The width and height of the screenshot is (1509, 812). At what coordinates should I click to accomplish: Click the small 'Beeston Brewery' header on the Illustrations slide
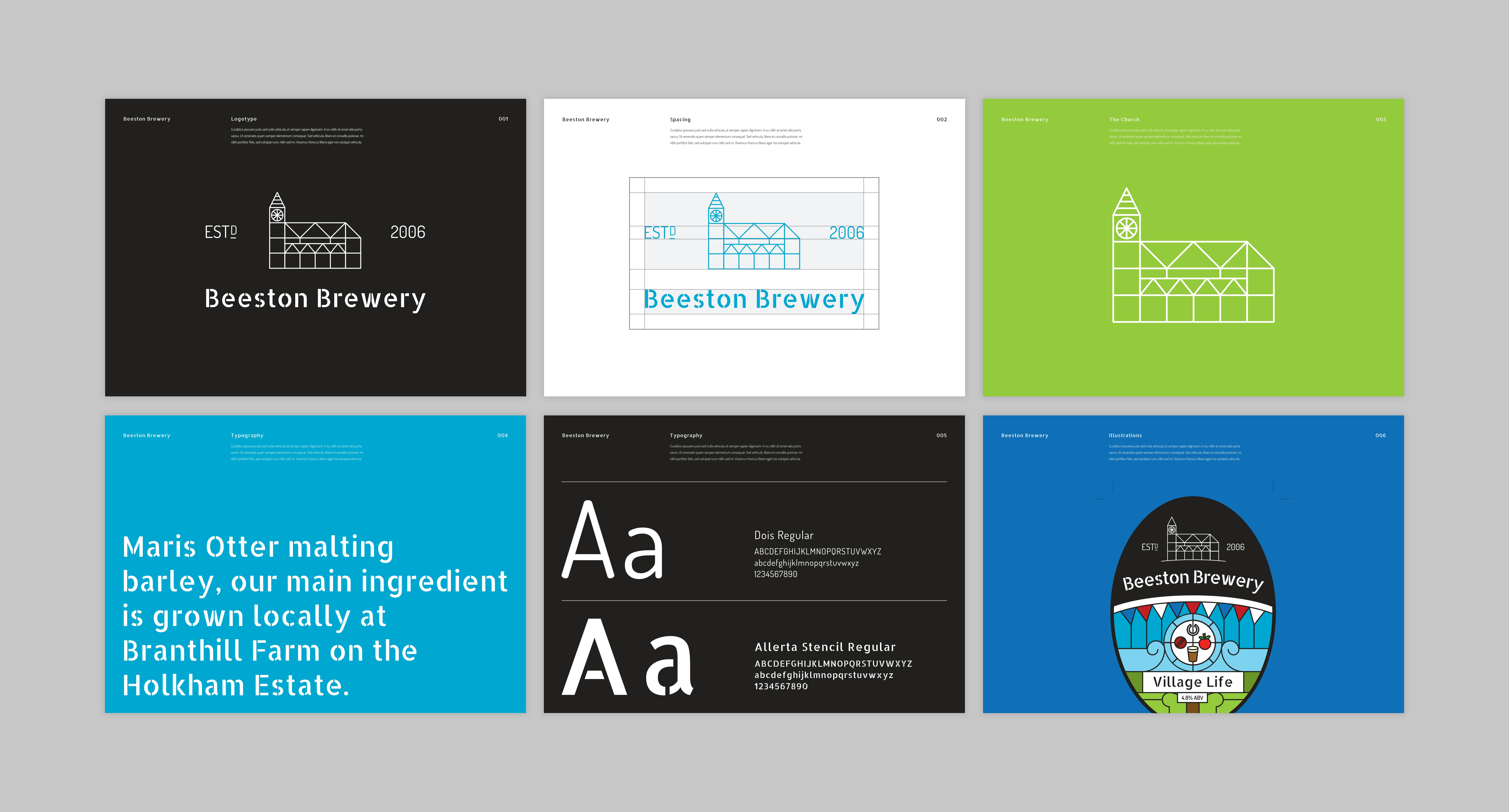(x=1024, y=436)
